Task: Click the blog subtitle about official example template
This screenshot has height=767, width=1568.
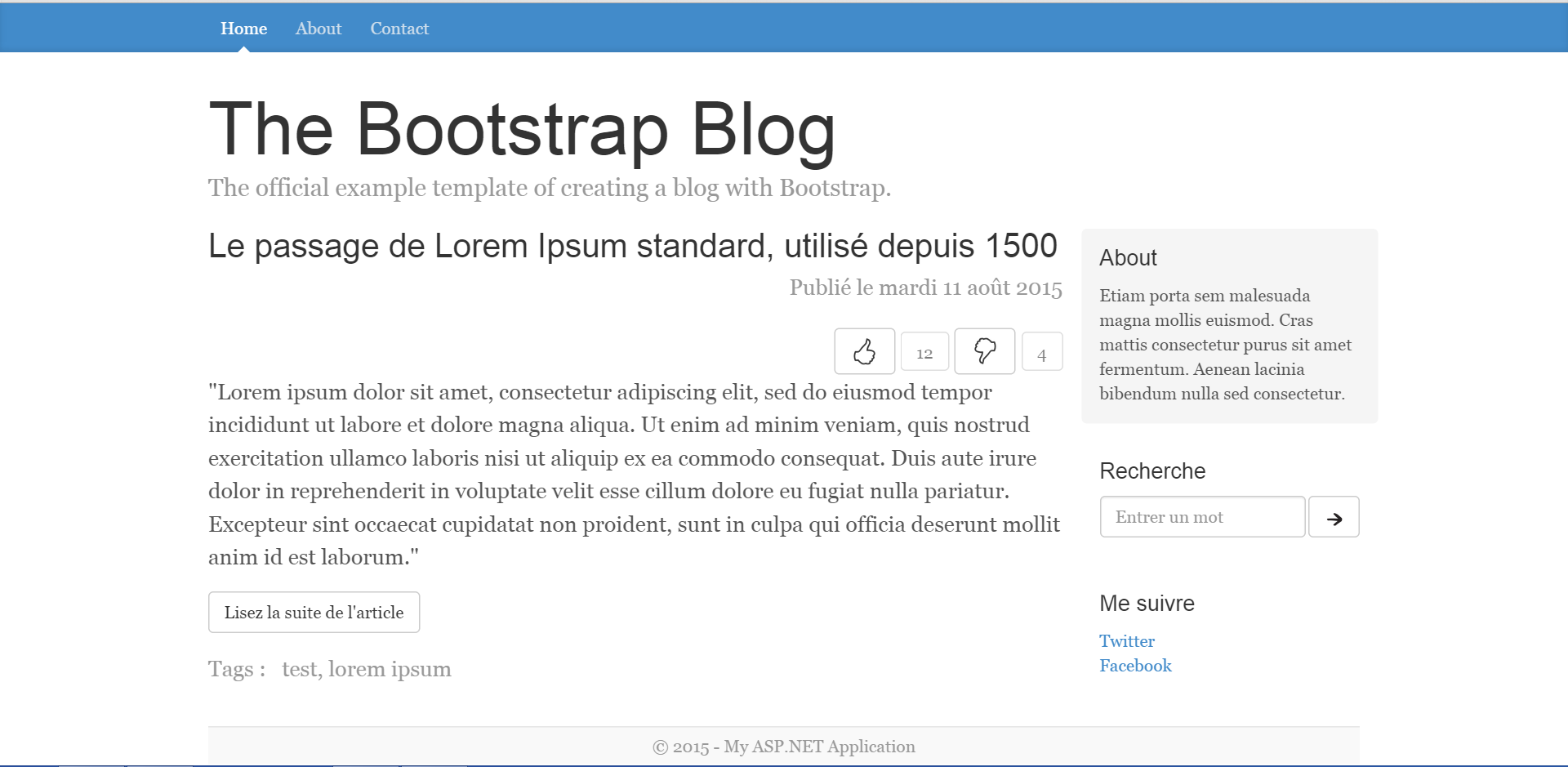Action: point(550,188)
